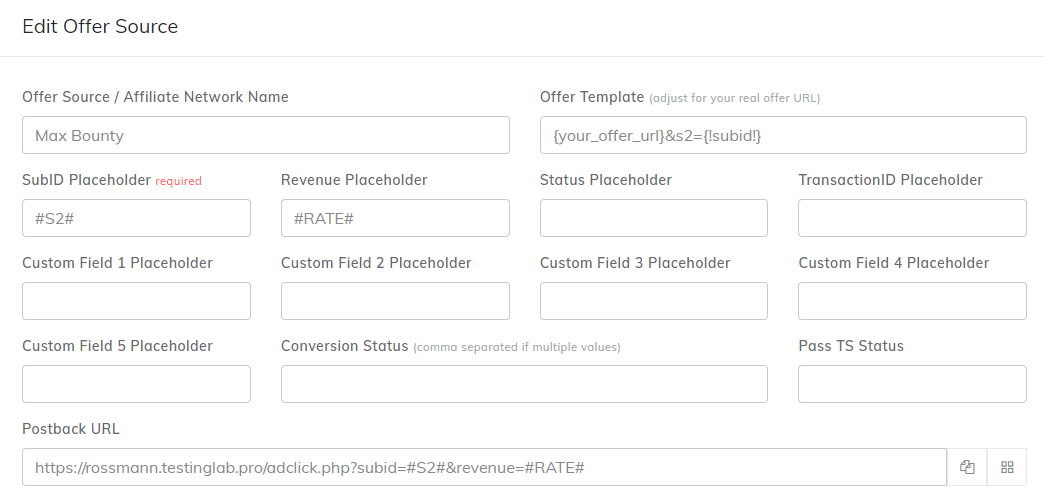Click the '(adjust for your real offer URL)' hint

[735, 99]
